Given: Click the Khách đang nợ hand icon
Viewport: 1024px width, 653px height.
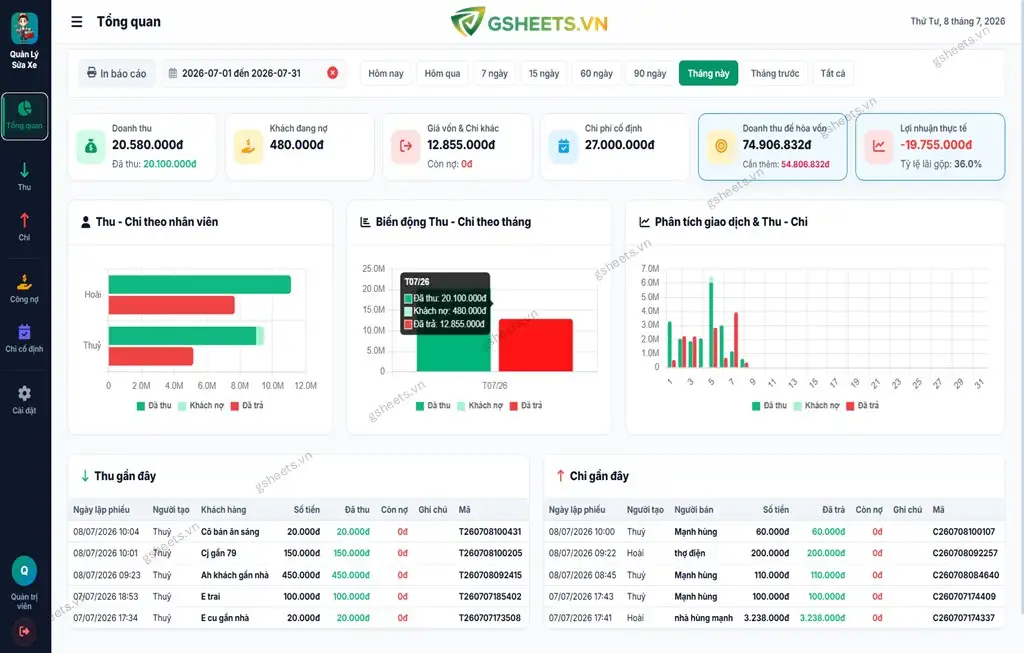Looking at the screenshot, I should [x=248, y=146].
